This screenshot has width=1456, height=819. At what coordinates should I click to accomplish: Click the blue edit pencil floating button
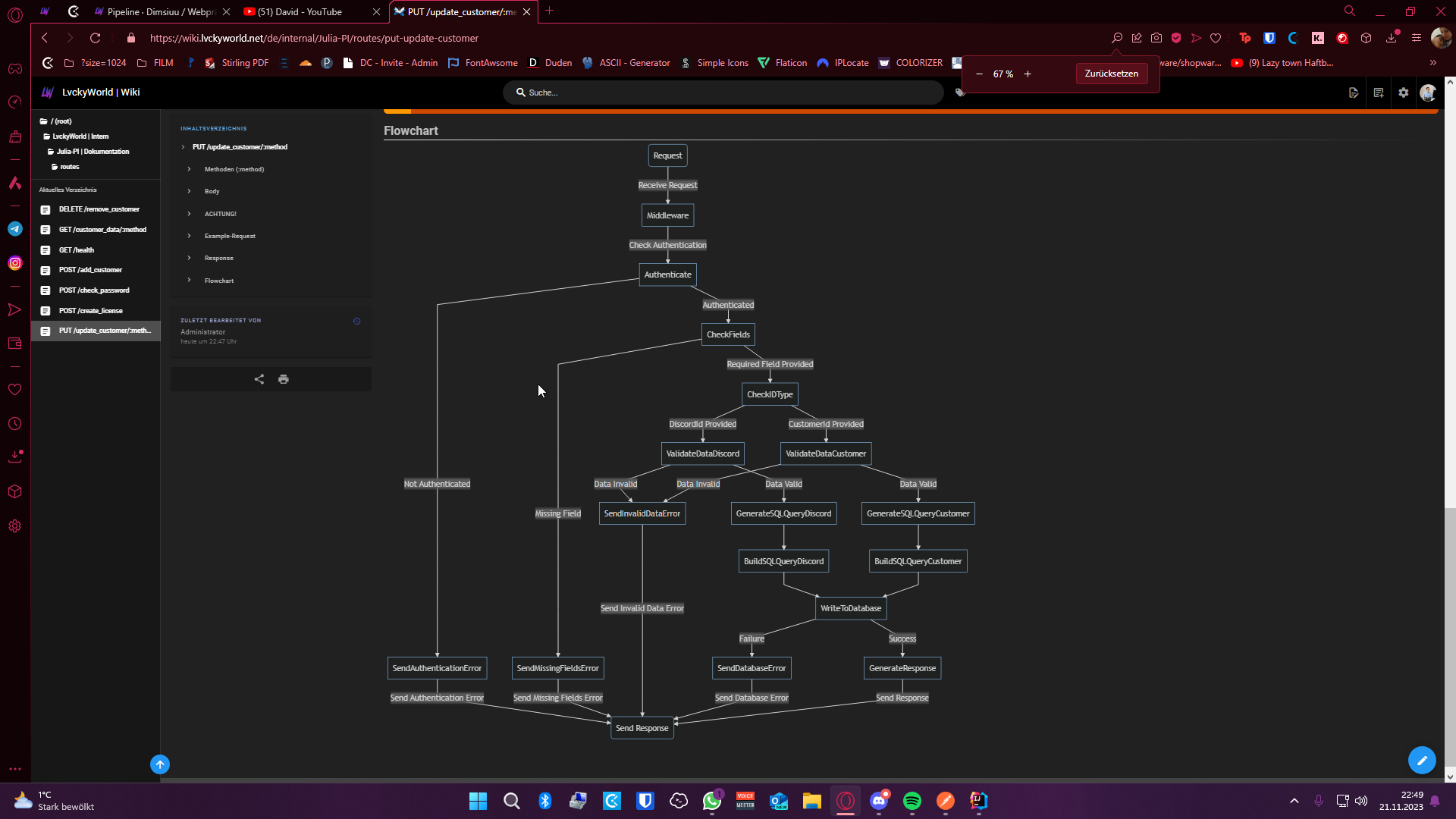[1422, 760]
